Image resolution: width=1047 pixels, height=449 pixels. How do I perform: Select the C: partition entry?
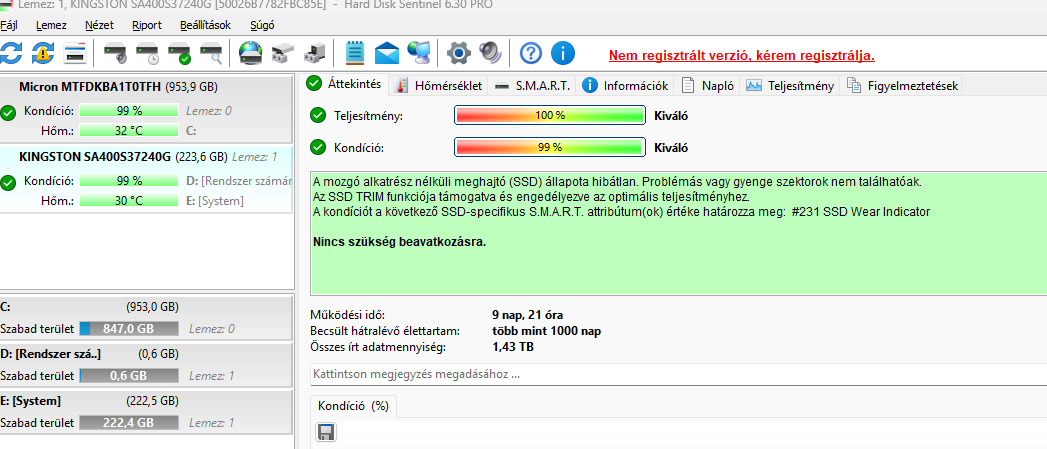click(146, 318)
